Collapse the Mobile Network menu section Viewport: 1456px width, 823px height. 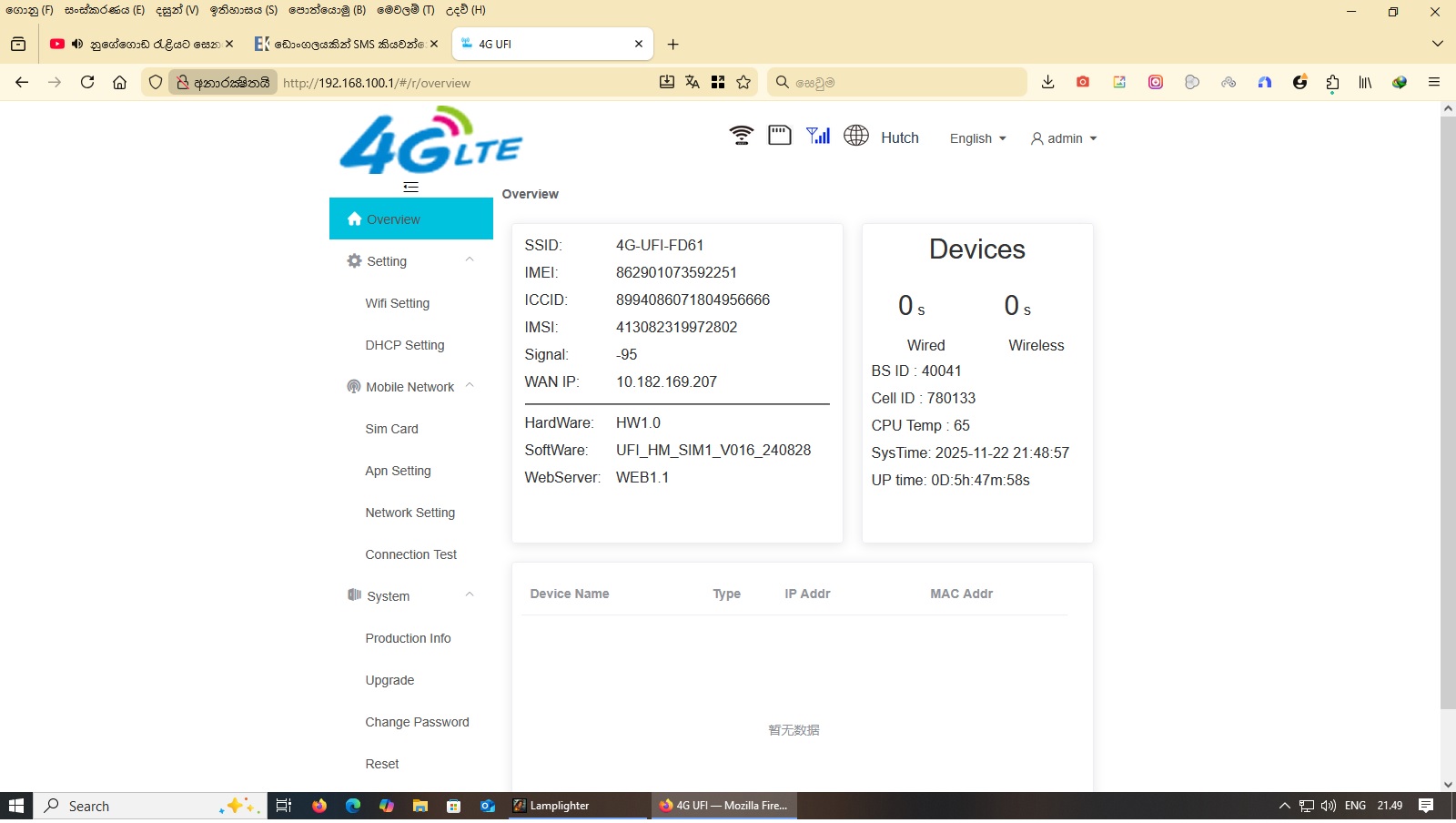tap(470, 386)
